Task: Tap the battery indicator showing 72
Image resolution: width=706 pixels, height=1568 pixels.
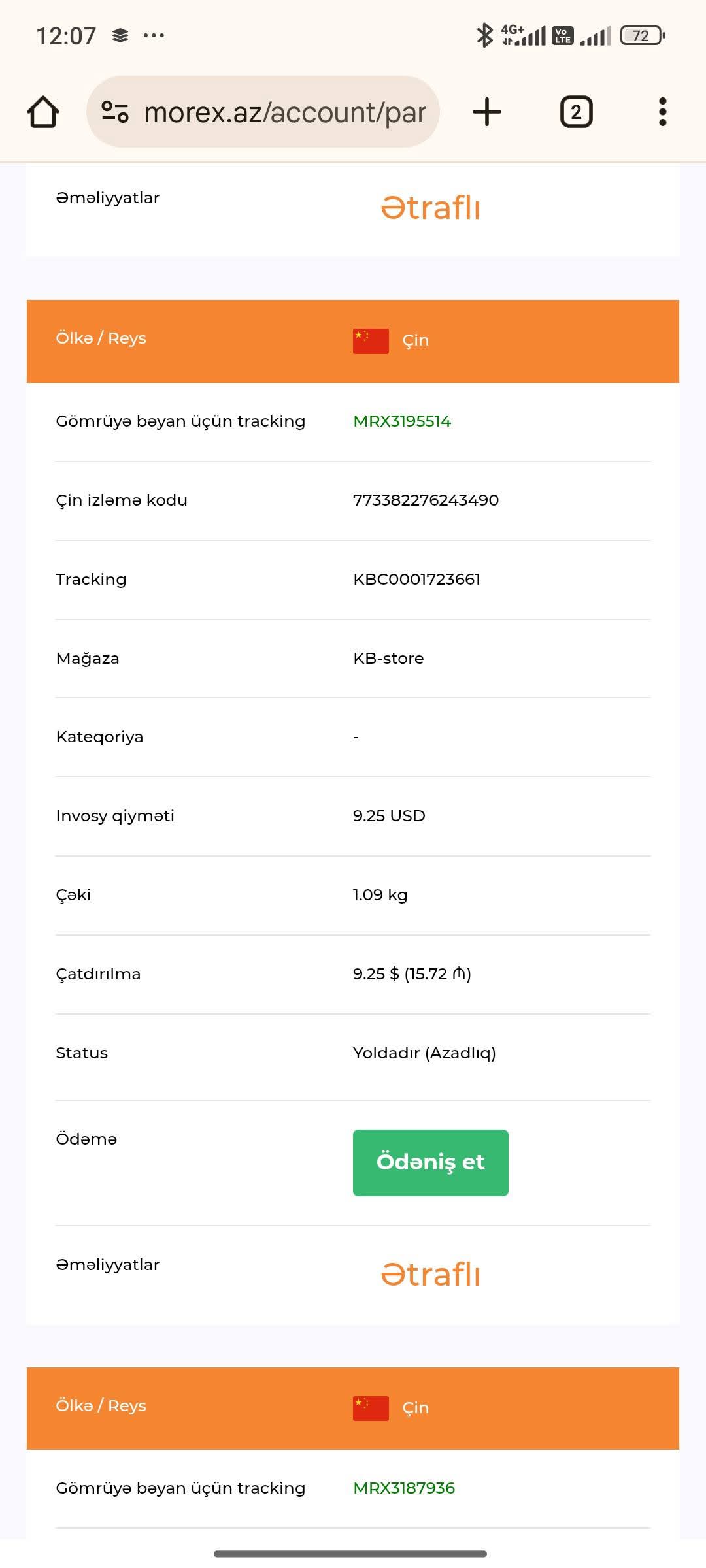Action: coord(642,35)
